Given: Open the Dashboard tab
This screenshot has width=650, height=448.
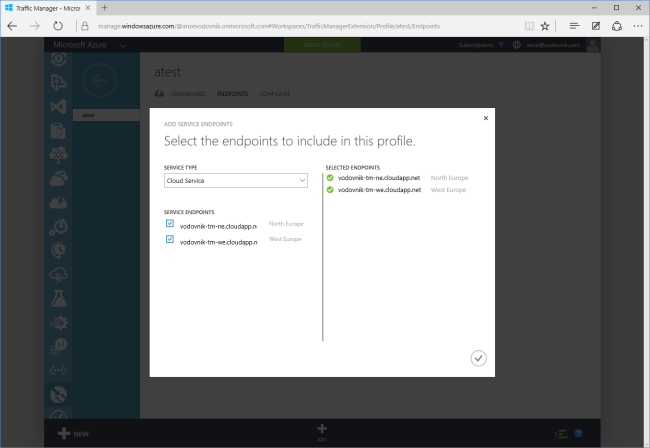Looking at the screenshot, I should point(188,94).
